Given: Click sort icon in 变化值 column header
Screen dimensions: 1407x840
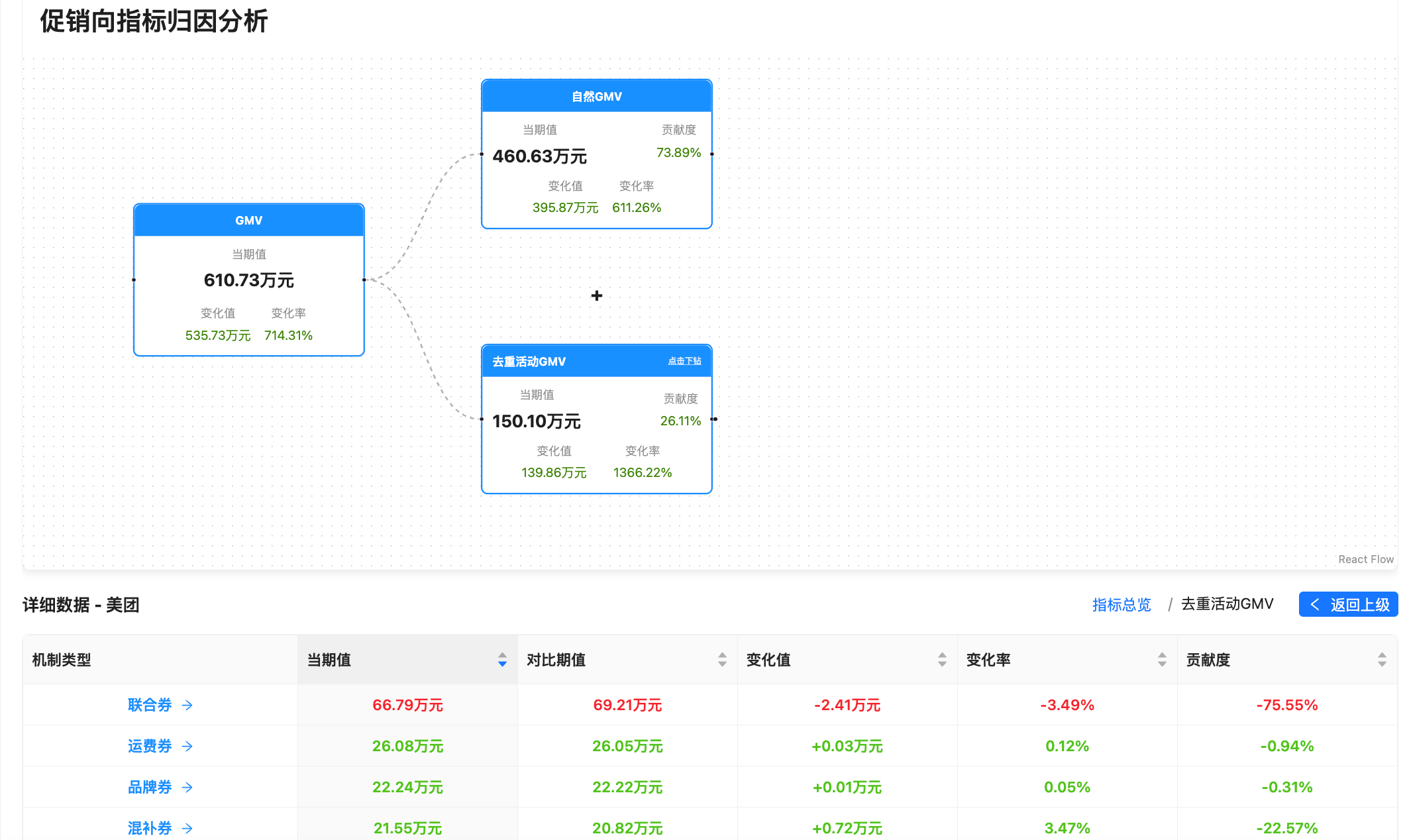Looking at the screenshot, I should (942, 660).
